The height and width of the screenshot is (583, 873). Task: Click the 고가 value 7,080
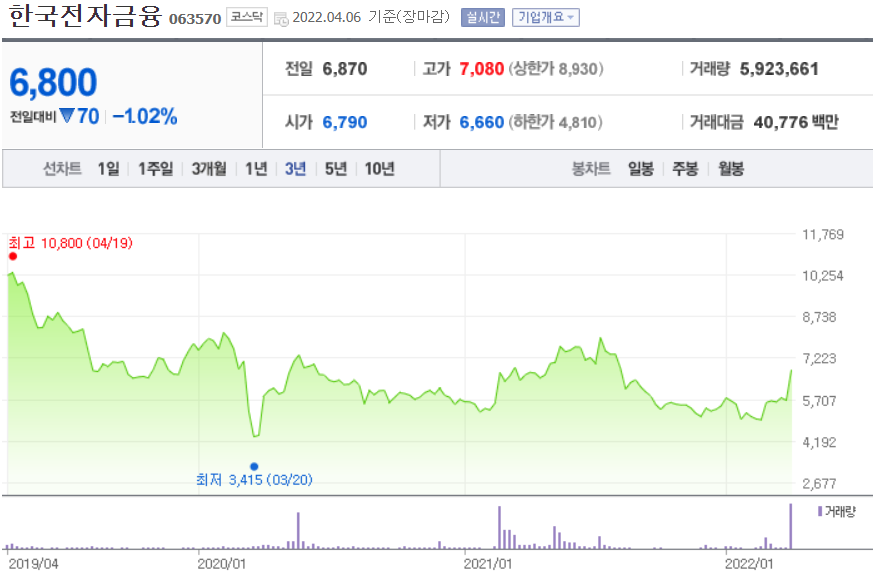[x=482, y=69]
